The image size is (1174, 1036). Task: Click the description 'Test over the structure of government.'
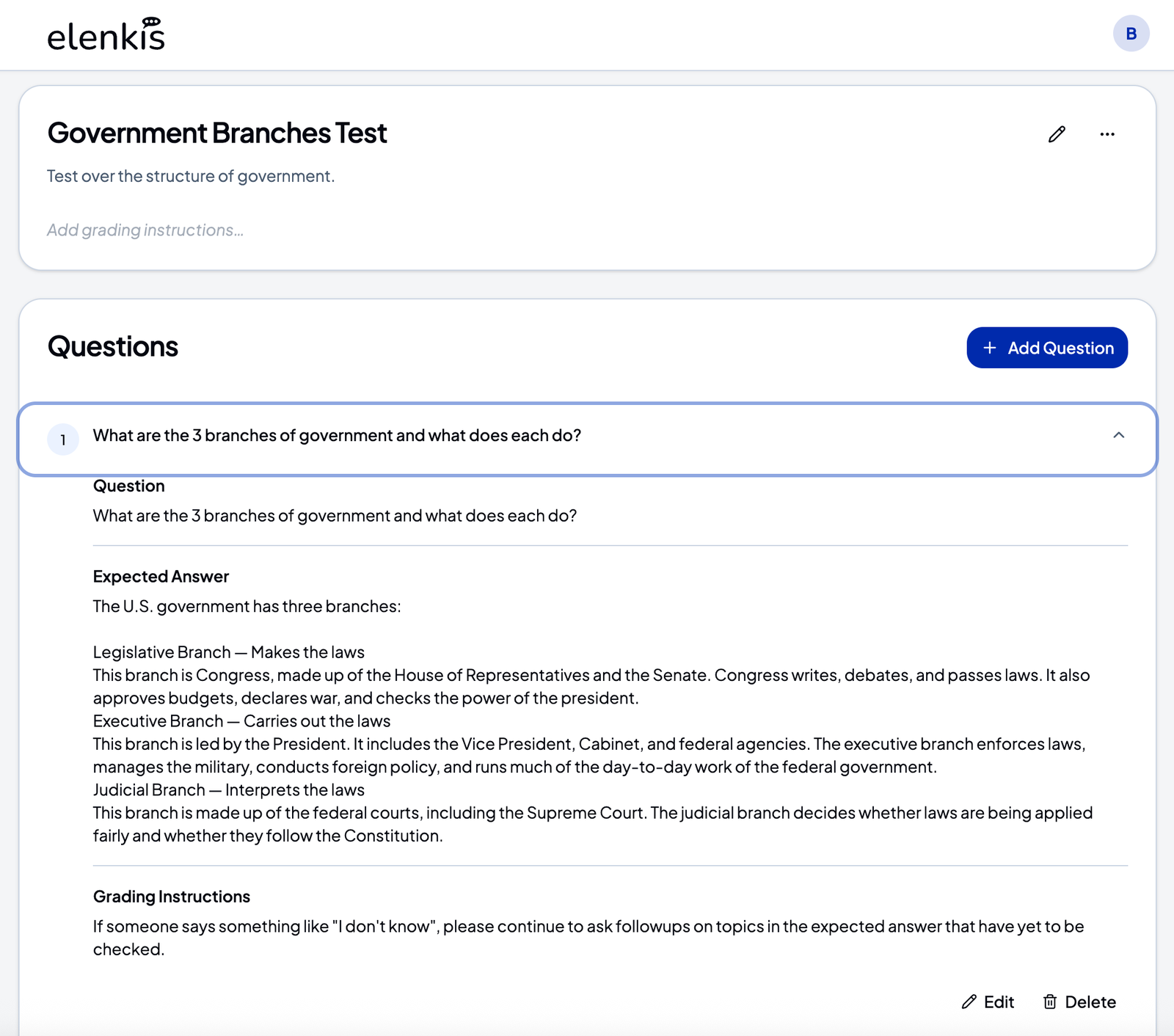[x=191, y=176]
